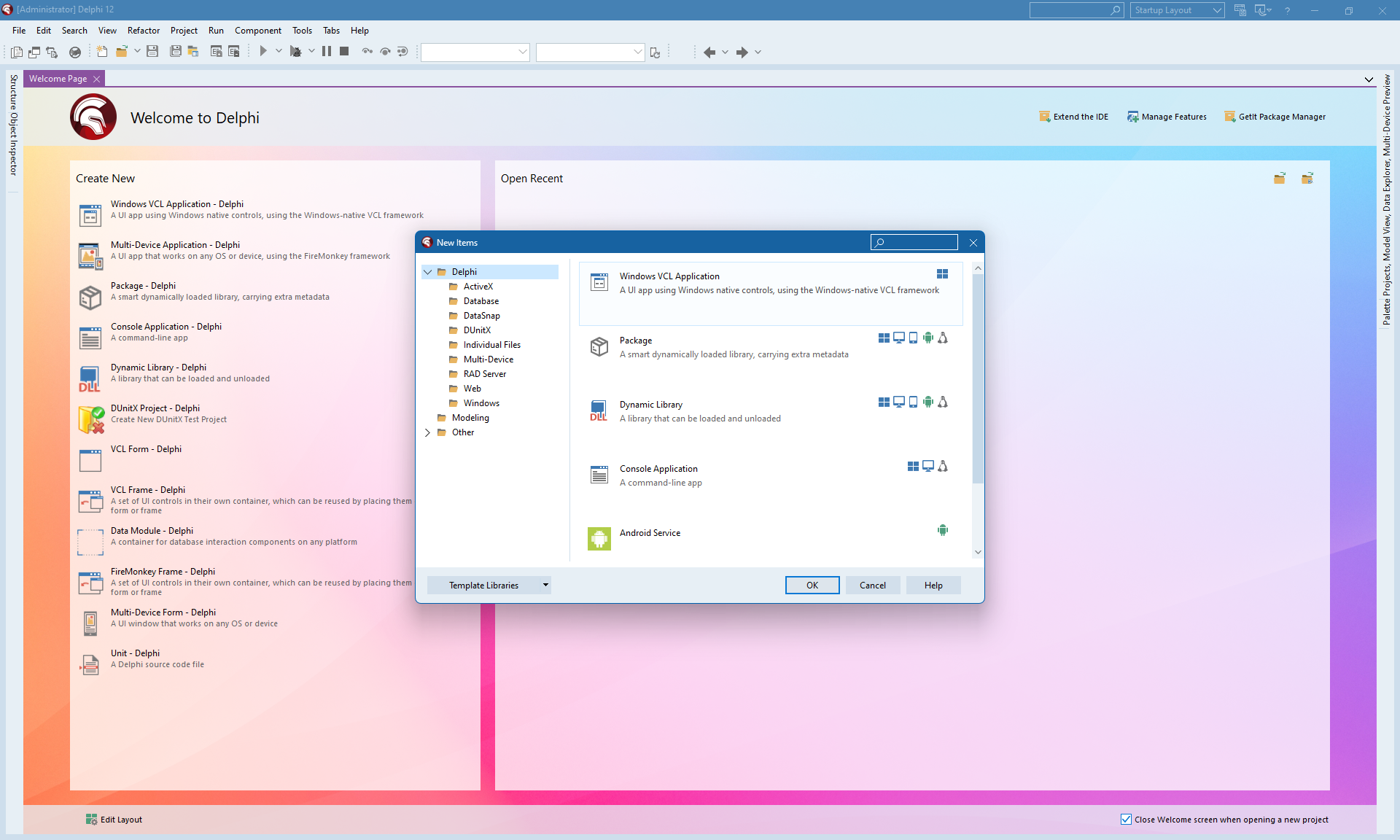Click the Save All toolbar icon

[x=176, y=51]
